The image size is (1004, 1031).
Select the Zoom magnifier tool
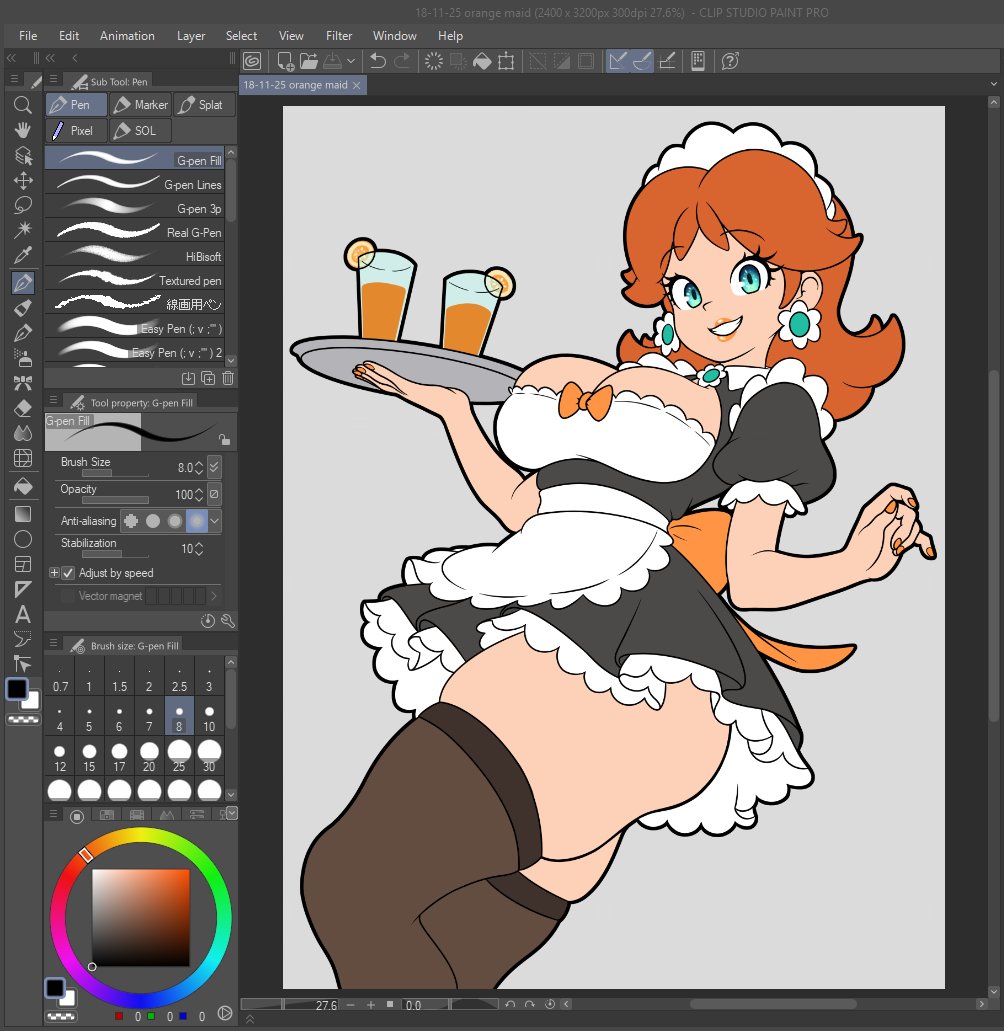click(x=22, y=105)
